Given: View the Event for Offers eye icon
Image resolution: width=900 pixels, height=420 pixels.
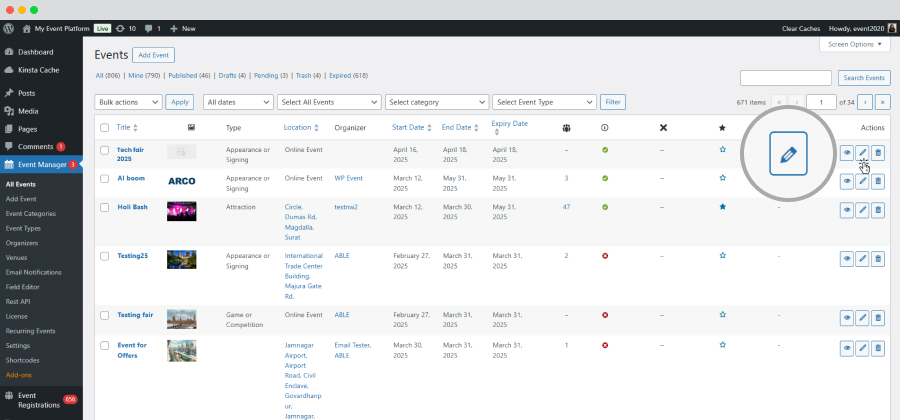Looking at the screenshot, I should point(847,348).
